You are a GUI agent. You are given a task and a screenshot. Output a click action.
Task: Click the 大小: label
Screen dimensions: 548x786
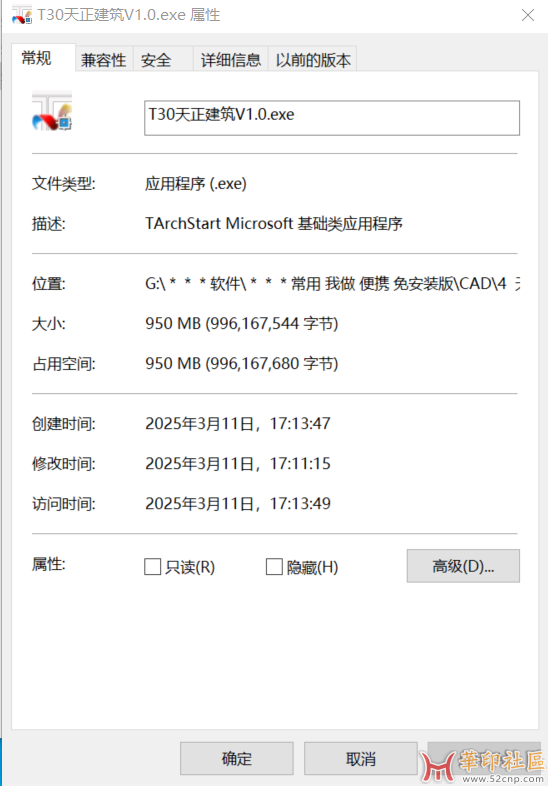(49, 323)
